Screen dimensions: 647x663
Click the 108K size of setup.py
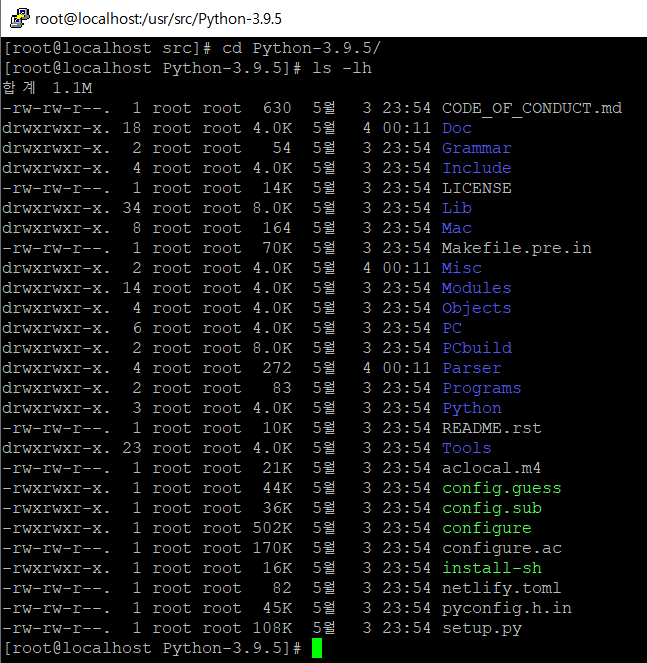click(272, 628)
